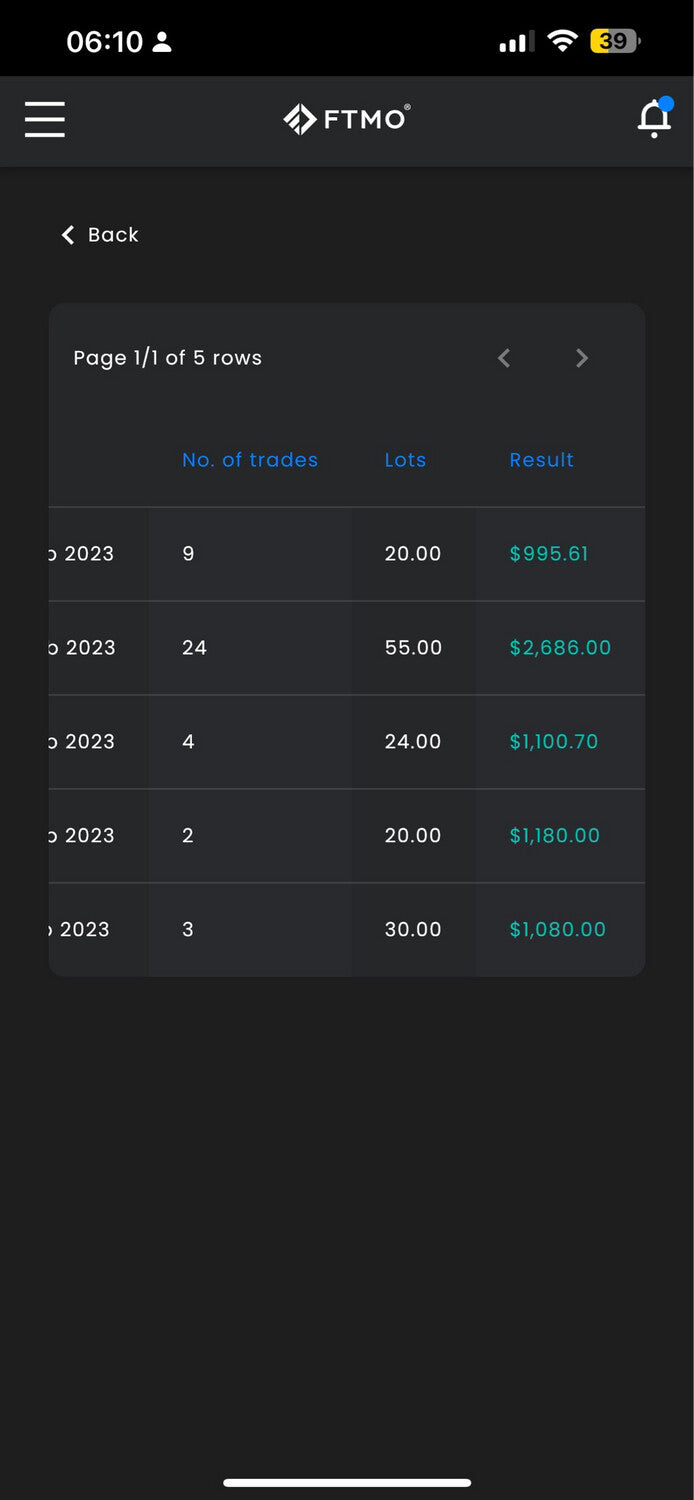Tap the FTMO logo
This screenshot has width=694, height=1500.
pyautogui.click(x=347, y=119)
